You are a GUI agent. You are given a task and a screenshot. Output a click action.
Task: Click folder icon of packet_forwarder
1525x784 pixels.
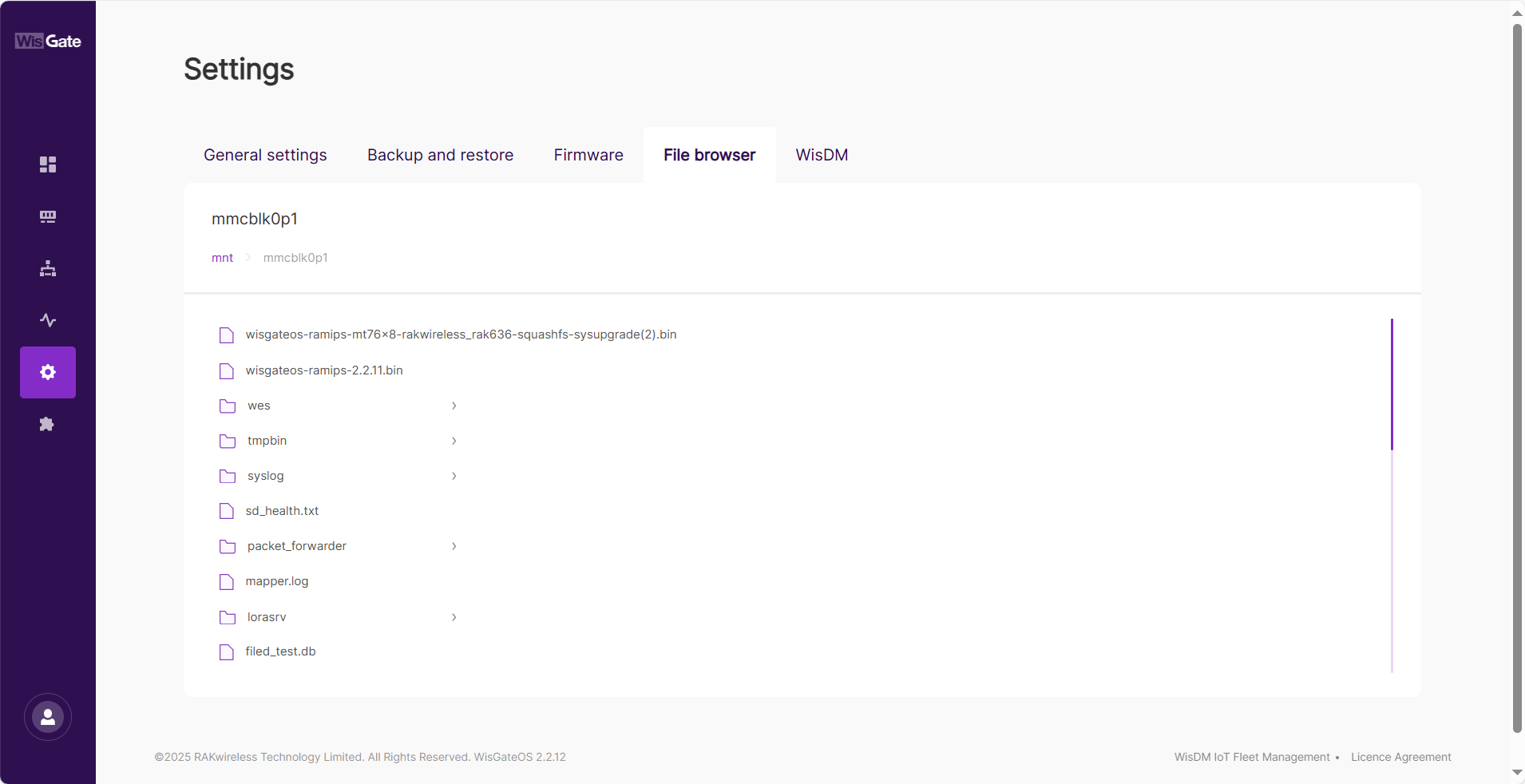(x=228, y=546)
